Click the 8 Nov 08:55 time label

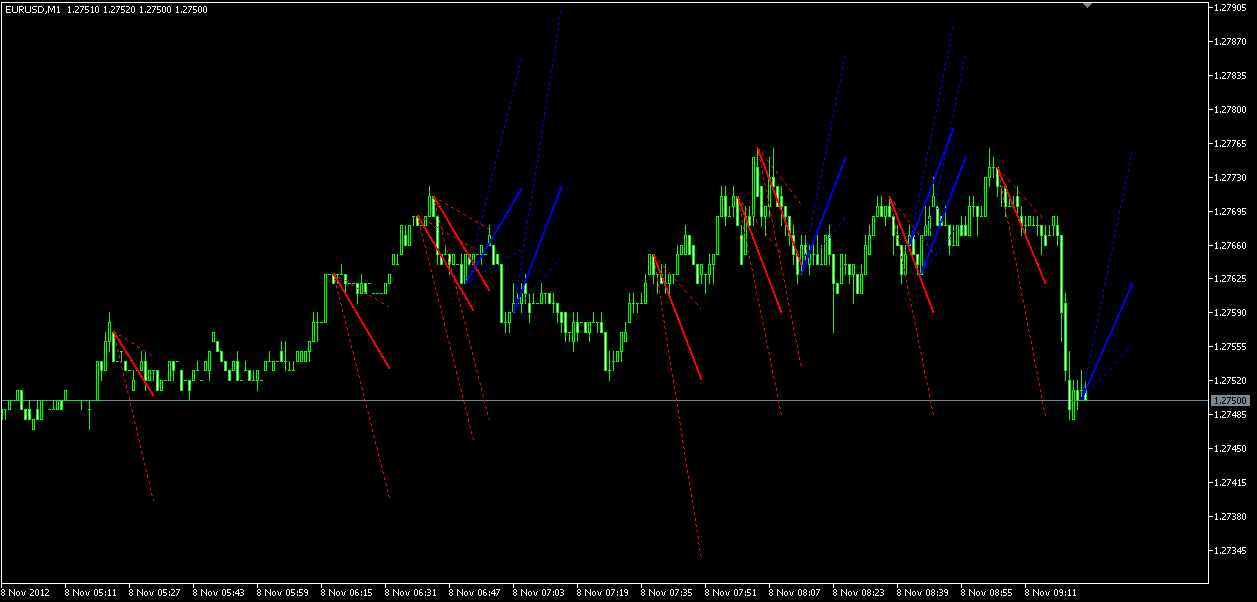(988, 592)
